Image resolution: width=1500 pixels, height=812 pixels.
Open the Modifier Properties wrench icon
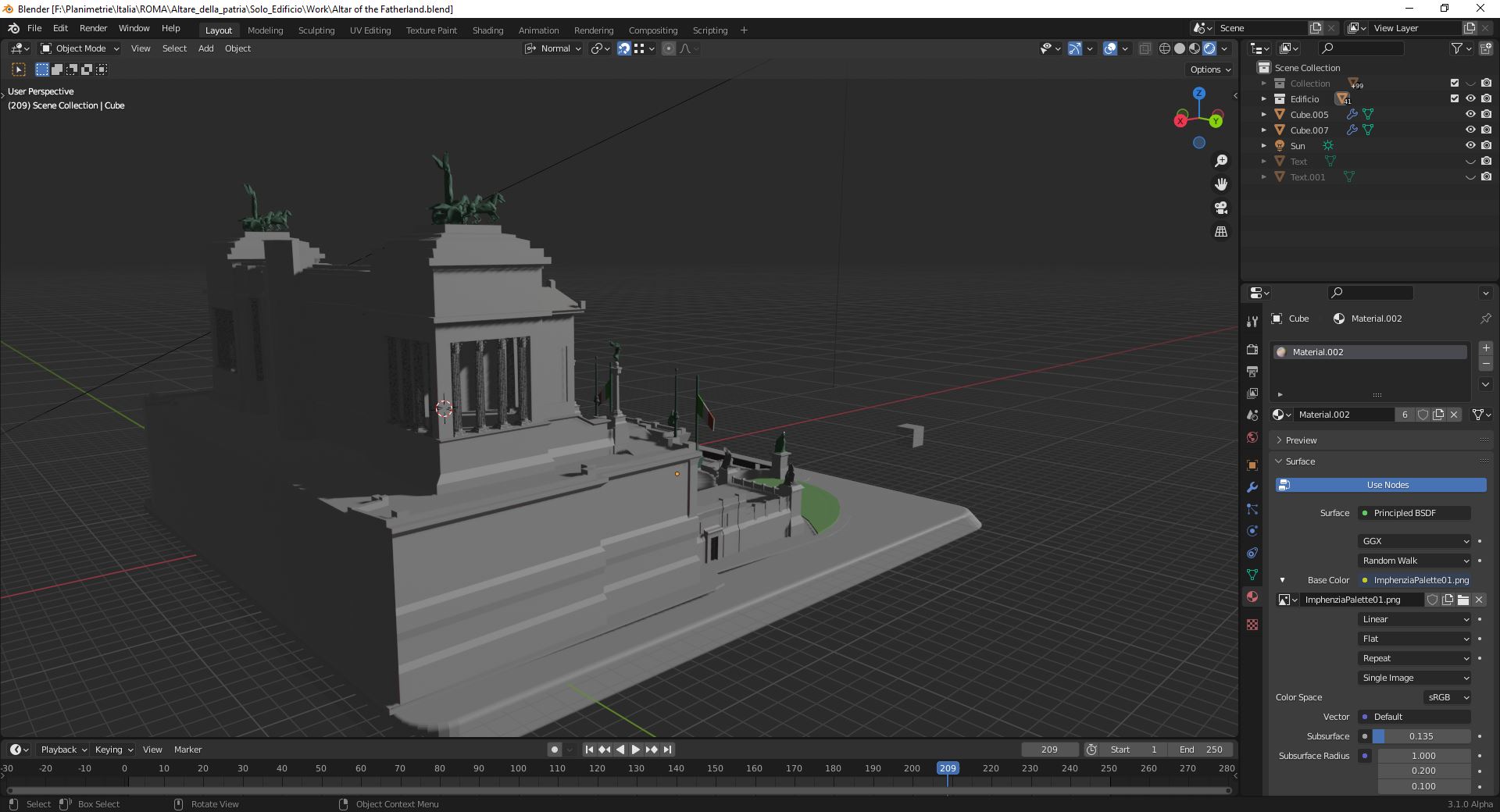1252,487
